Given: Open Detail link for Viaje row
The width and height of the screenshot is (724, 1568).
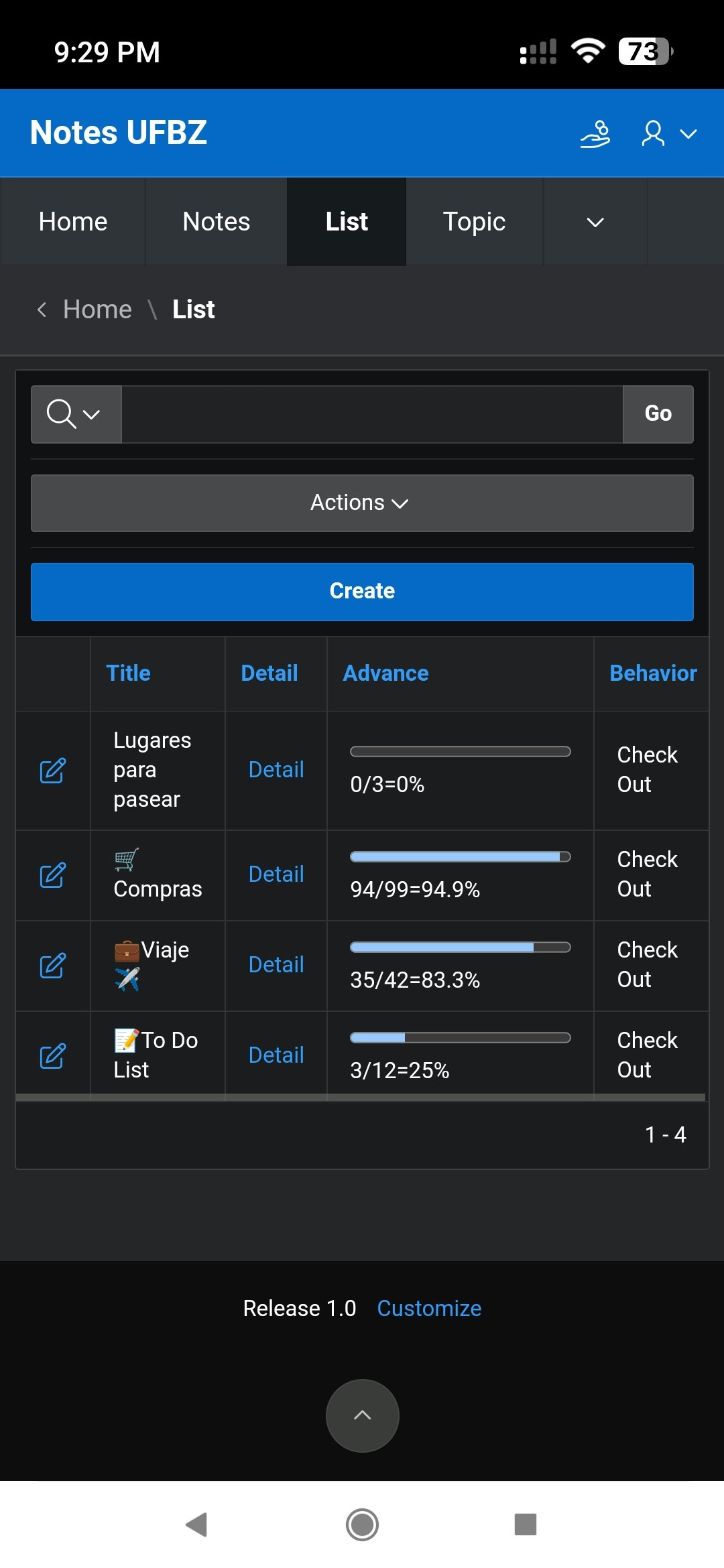Looking at the screenshot, I should (x=276, y=965).
